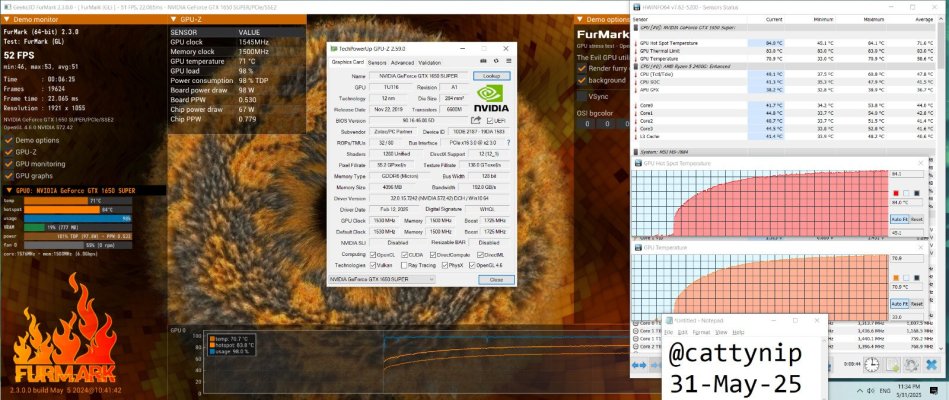Click the Hot Spot graph maximum value field
Viewport: 949px width, 400px height.
tap(907, 174)
